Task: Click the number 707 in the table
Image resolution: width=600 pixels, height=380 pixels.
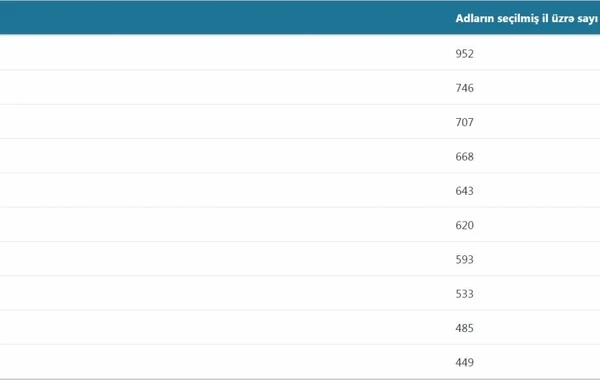Action: point(465,122)
